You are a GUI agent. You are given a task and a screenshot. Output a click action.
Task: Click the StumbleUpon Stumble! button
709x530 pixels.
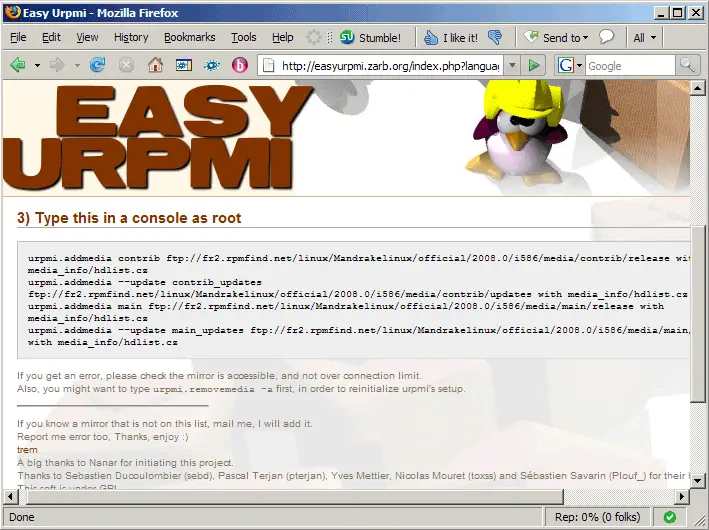(370, 38)
